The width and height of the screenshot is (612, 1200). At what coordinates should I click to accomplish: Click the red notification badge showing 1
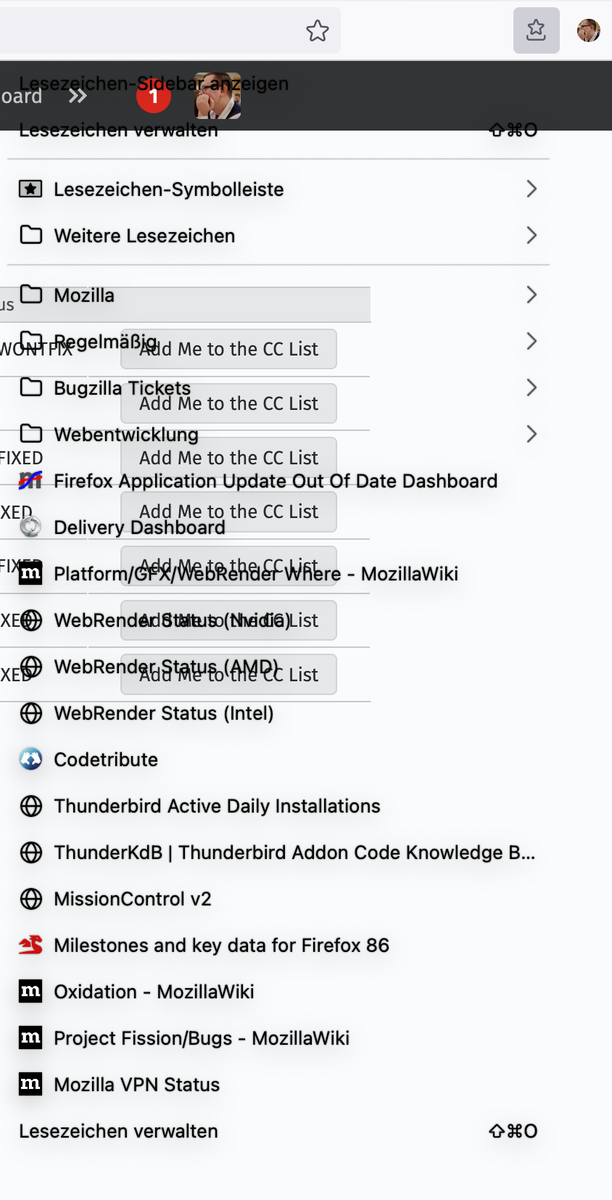153,96
